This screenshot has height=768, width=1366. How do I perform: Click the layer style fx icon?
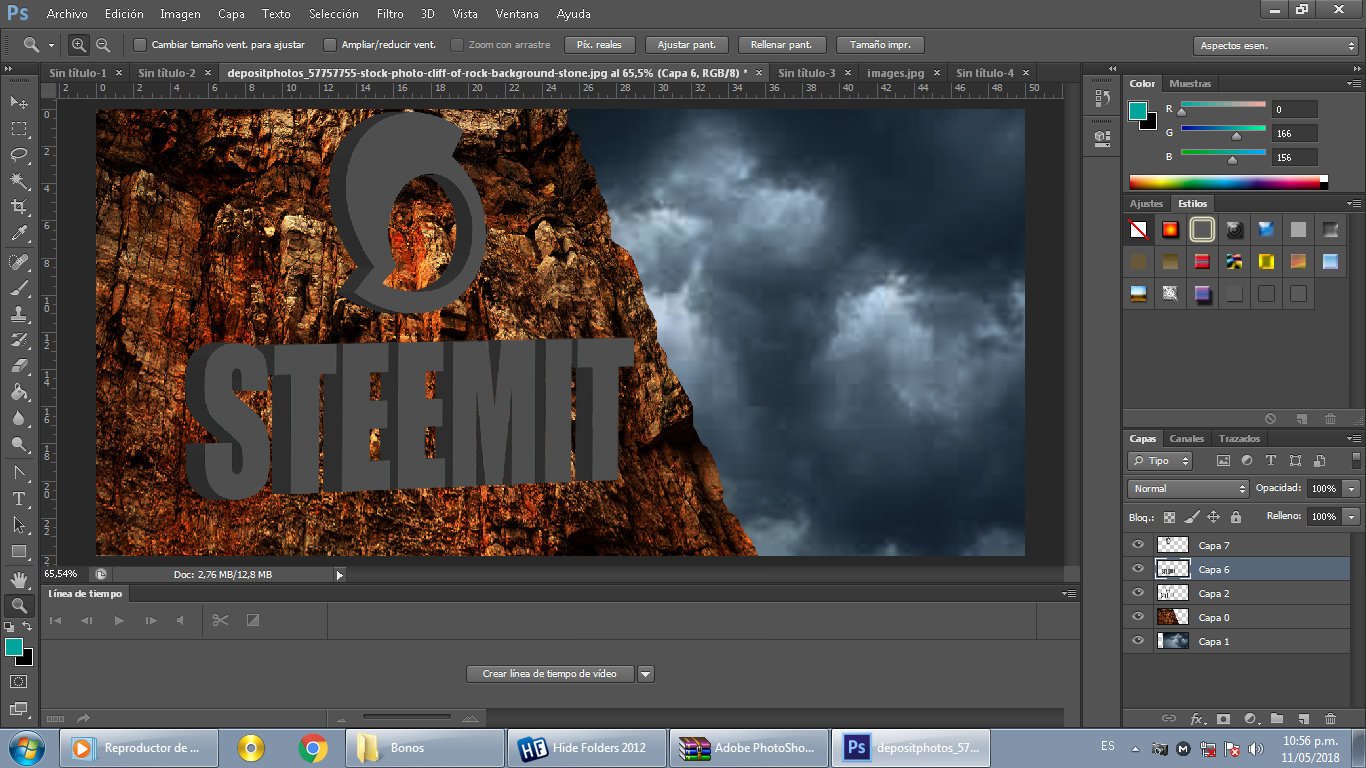1197,718
